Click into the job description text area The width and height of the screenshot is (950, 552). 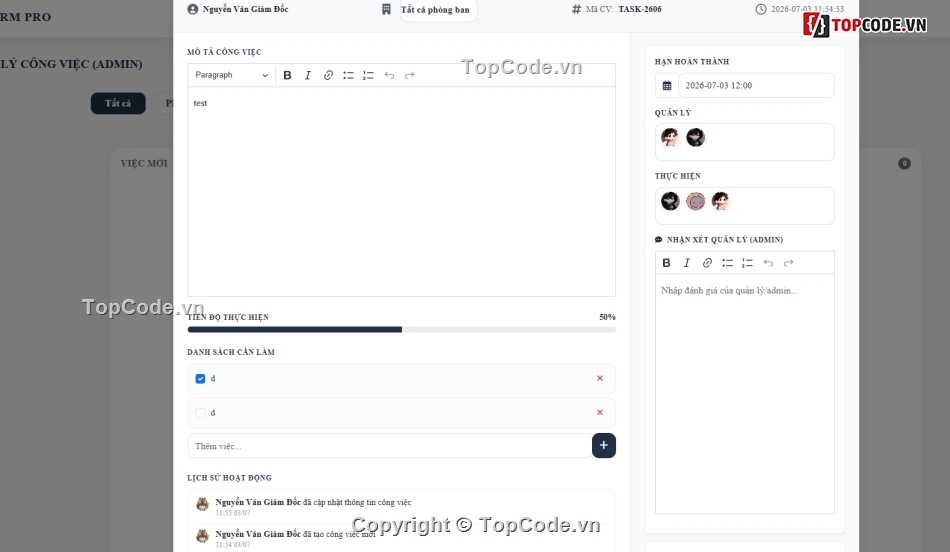pos(402,191)
